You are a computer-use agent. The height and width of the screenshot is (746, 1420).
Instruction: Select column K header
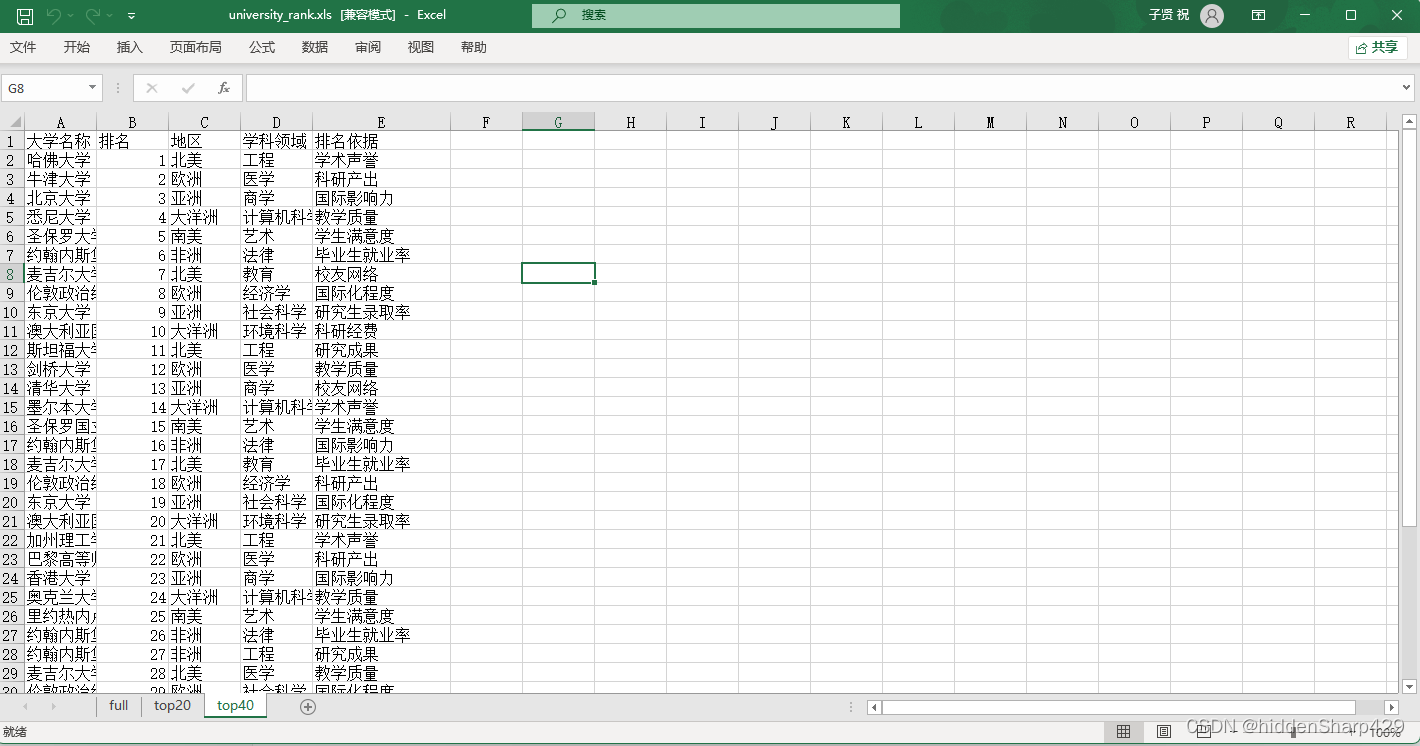tap(846, 122)
